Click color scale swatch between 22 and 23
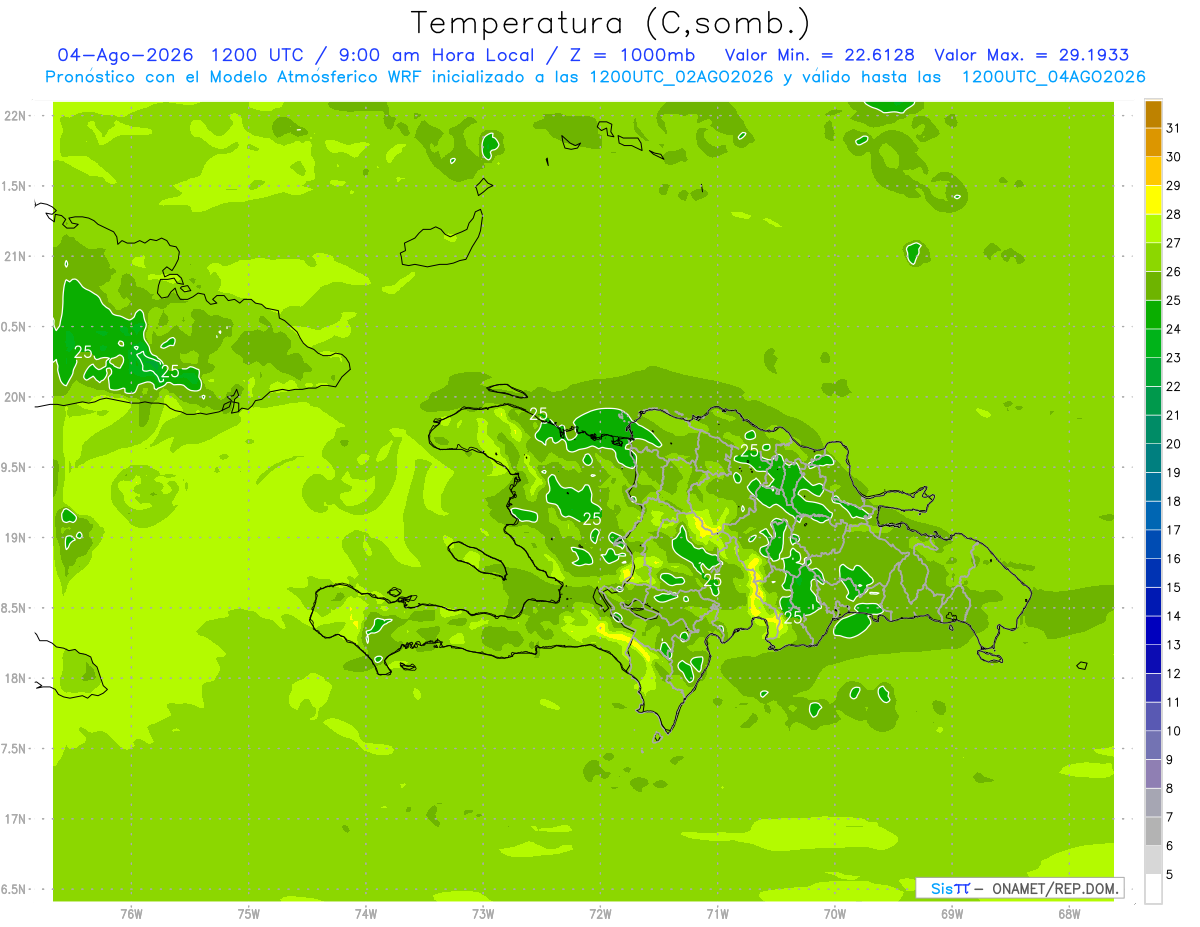1200x927 pixels. click(1153, 372)
